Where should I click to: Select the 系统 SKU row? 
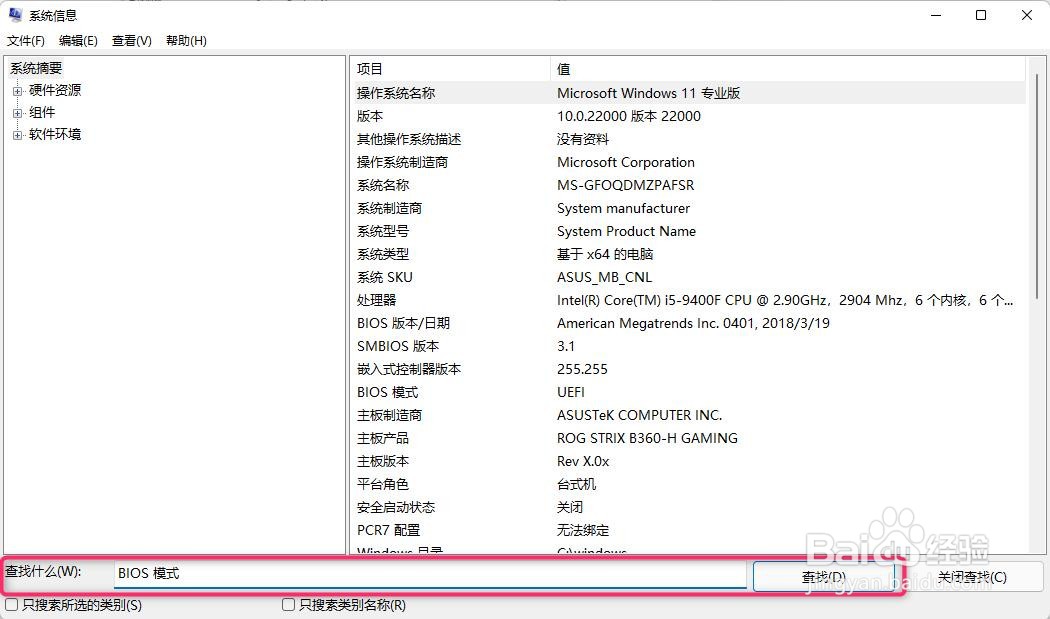click(688, 277)
